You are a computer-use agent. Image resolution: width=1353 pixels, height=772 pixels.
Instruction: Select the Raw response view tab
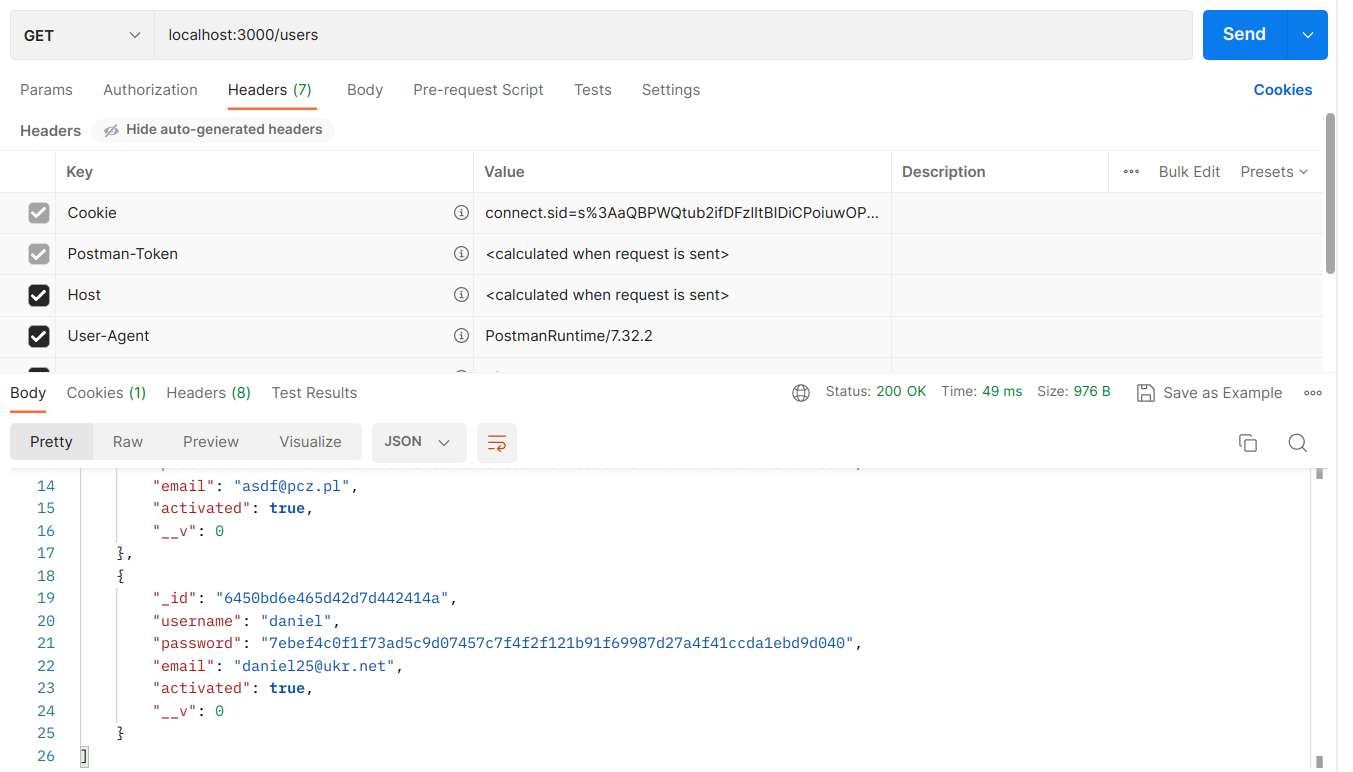pyautogui.click(x=128, y=442)
